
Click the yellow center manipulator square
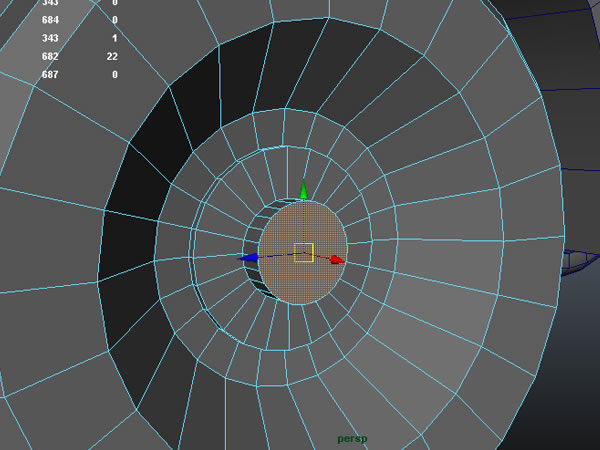[304, 253]
